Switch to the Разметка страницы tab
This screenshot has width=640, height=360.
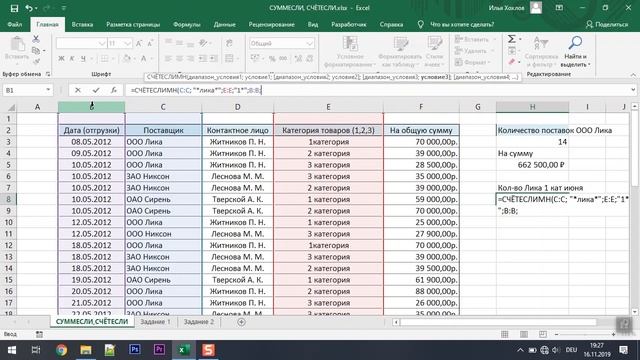coord(133,24)
